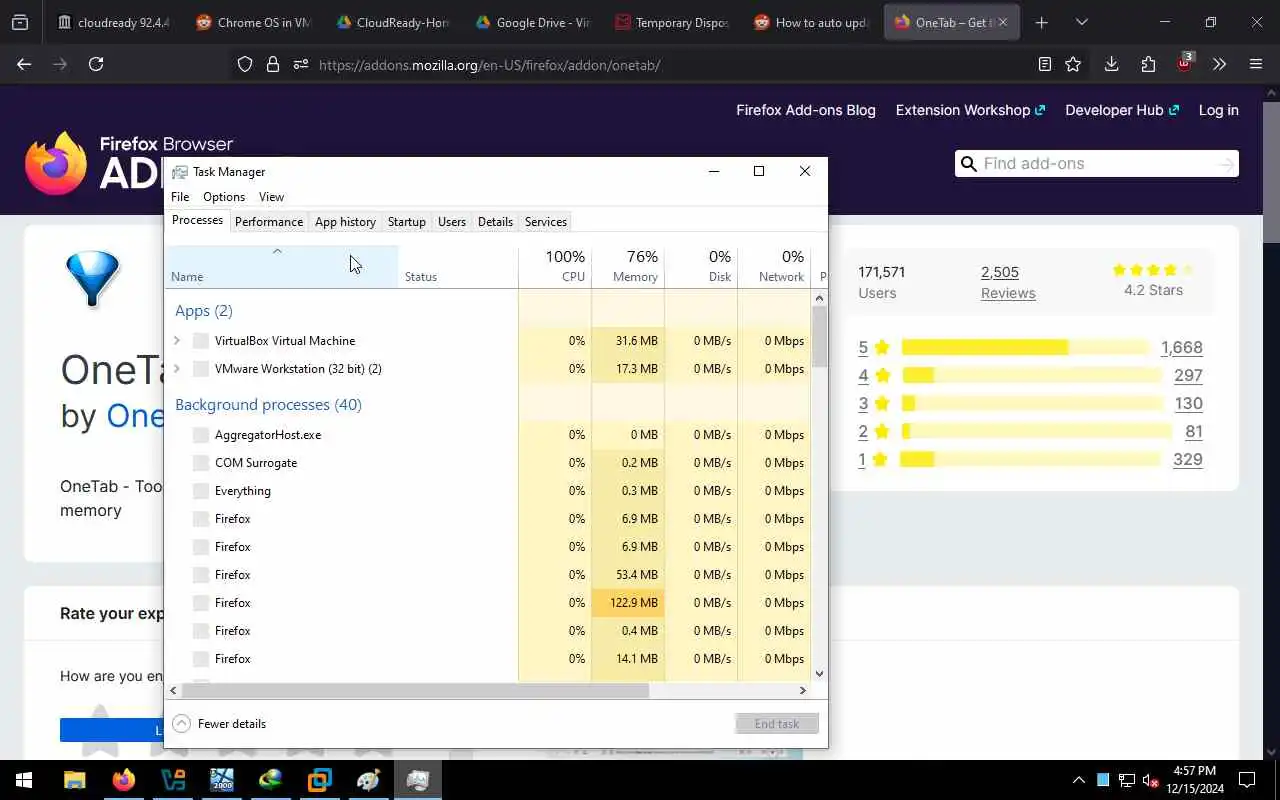The height and width of the screenshot is (800, 1280).
Task: Open the Firefox Add-ons Blog link
Action: point(806,110)
